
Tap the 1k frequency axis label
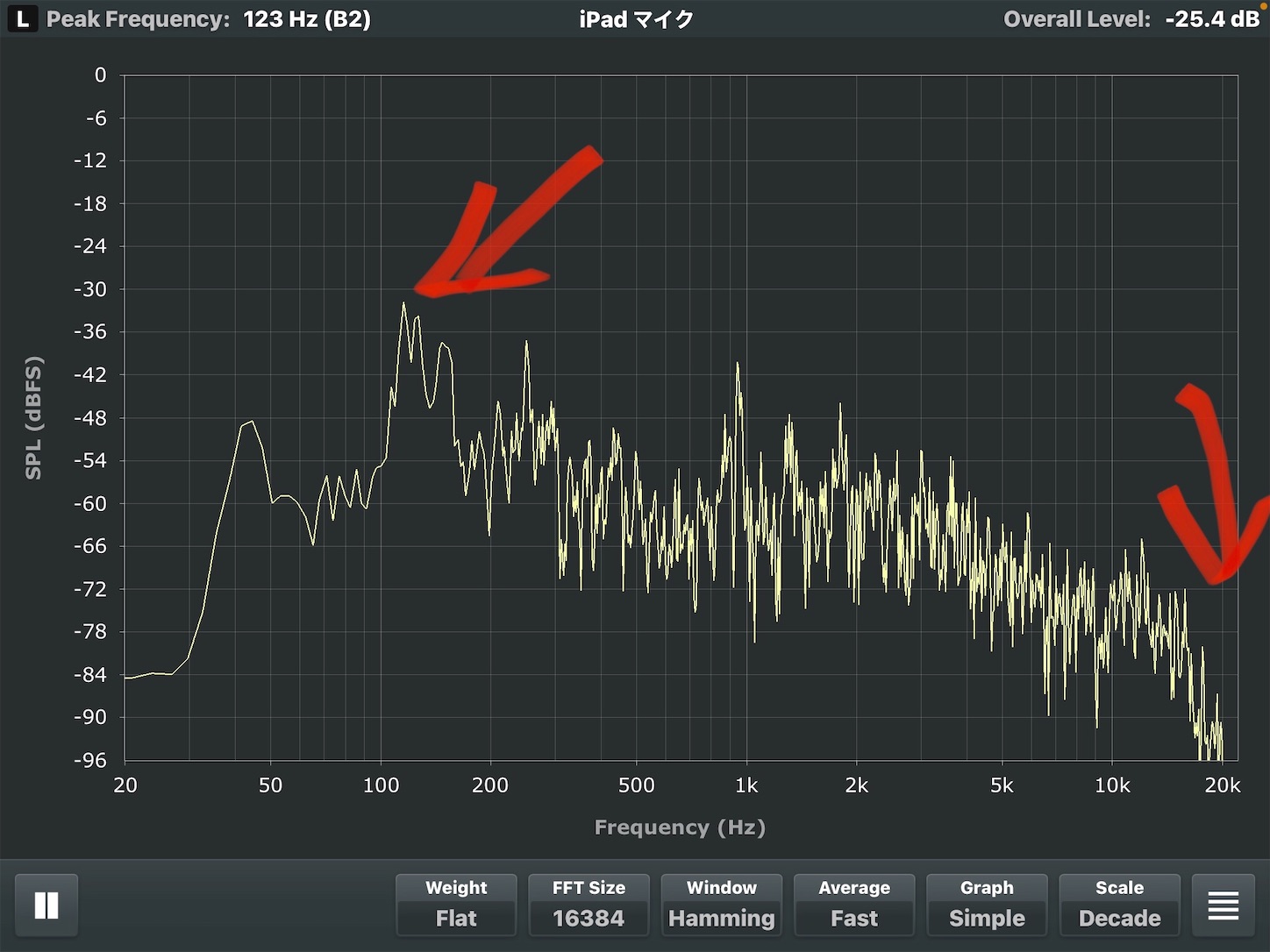click(746, 785)
